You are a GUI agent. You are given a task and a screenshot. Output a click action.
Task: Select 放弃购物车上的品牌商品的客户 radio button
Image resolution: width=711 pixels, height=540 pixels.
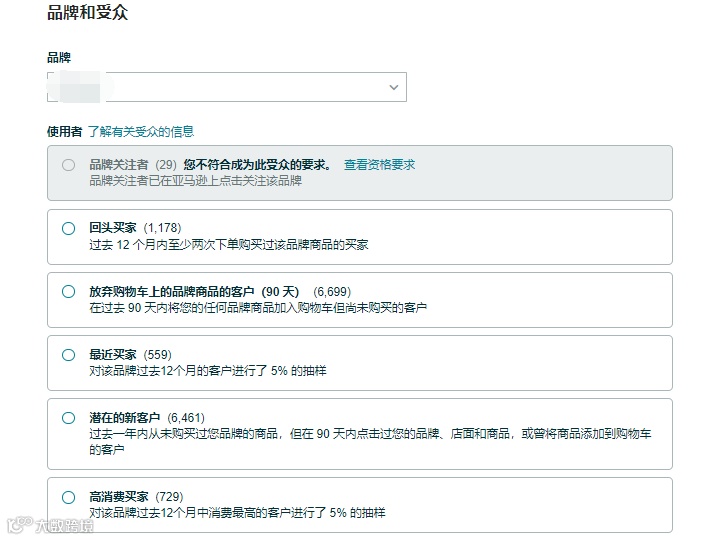click(x=68, y=291)
